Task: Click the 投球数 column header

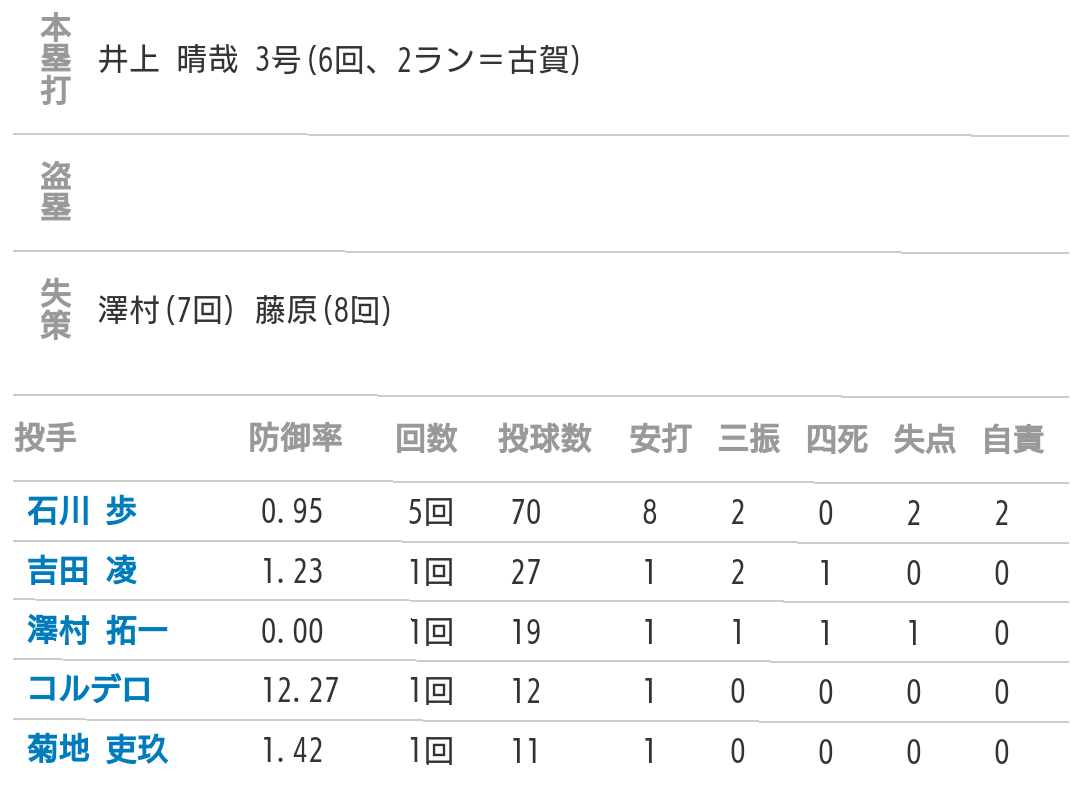Action: [x=544, y=439]
